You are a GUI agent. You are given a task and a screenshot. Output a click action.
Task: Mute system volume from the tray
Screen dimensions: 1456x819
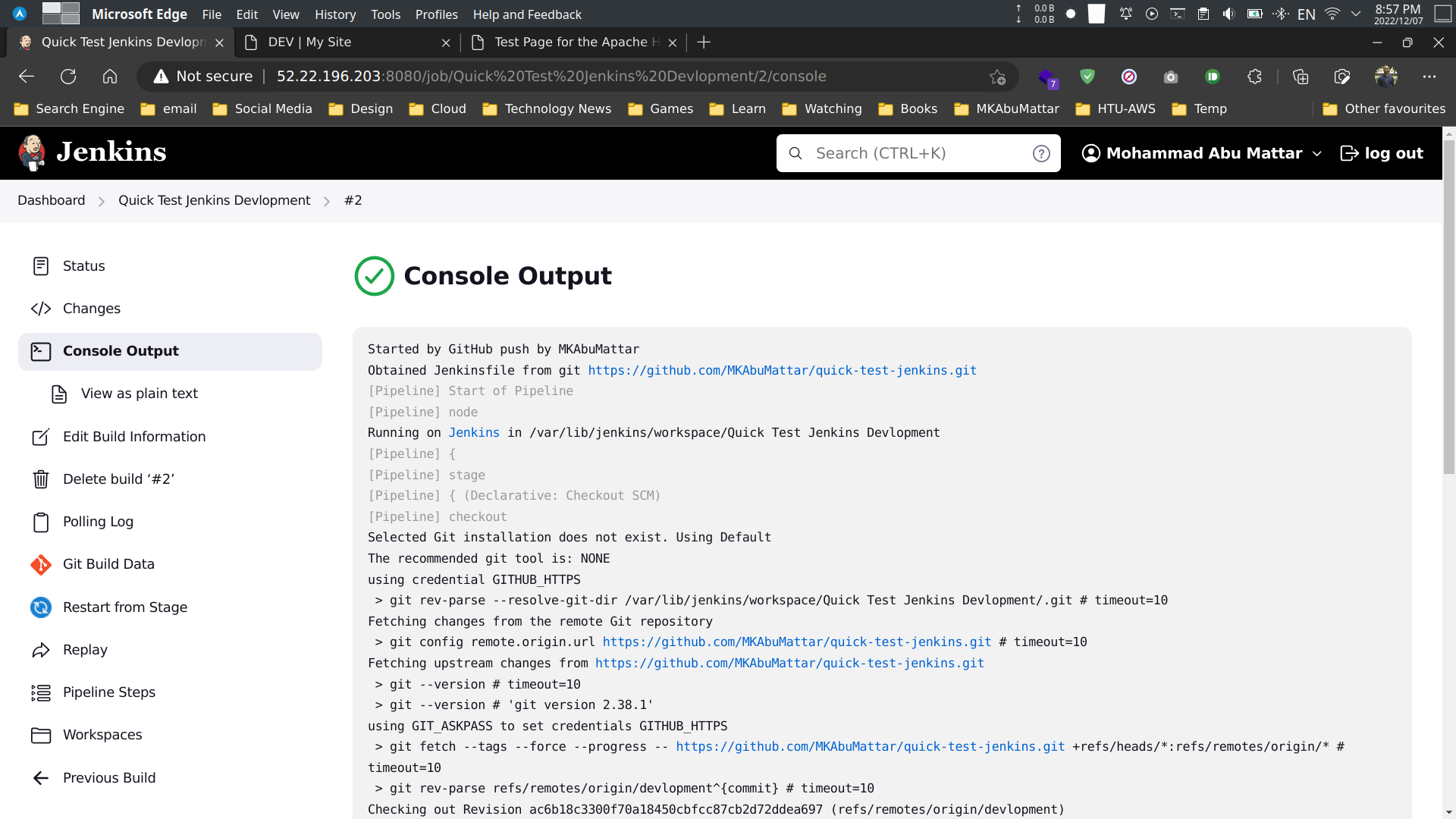pyautogui.click(x=1229, y=13)
